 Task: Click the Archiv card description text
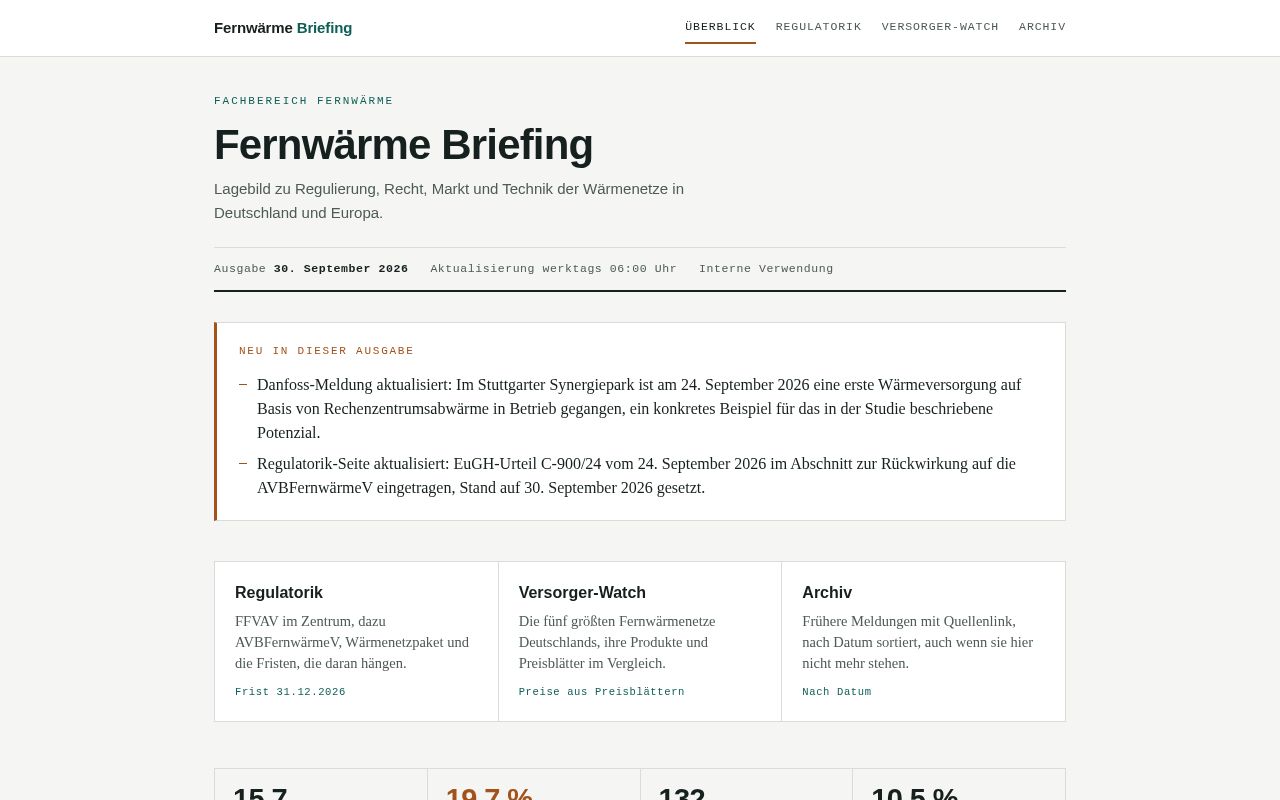918,642
